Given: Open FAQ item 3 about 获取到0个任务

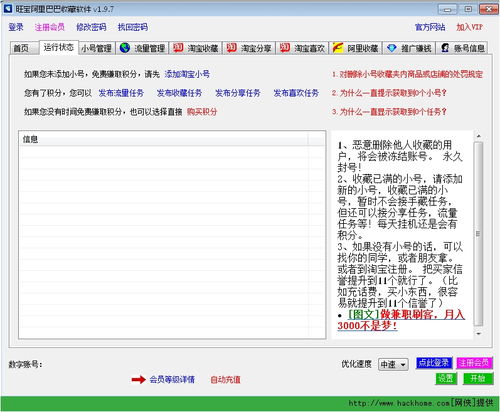Looking at the screenshot, I should 389,112.
